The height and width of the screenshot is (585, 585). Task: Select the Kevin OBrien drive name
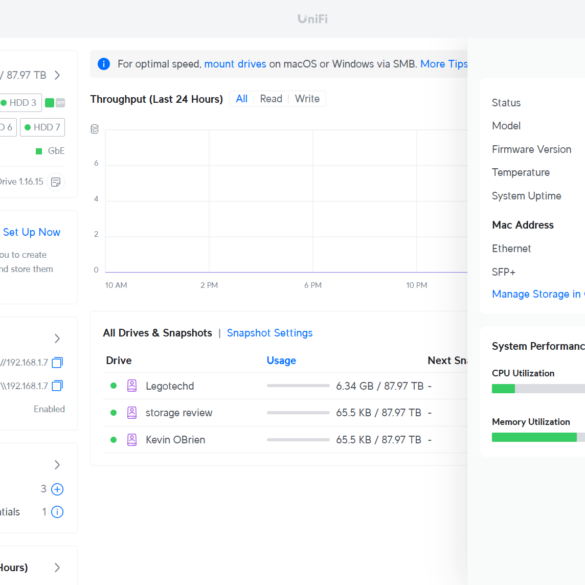point(175,440)
